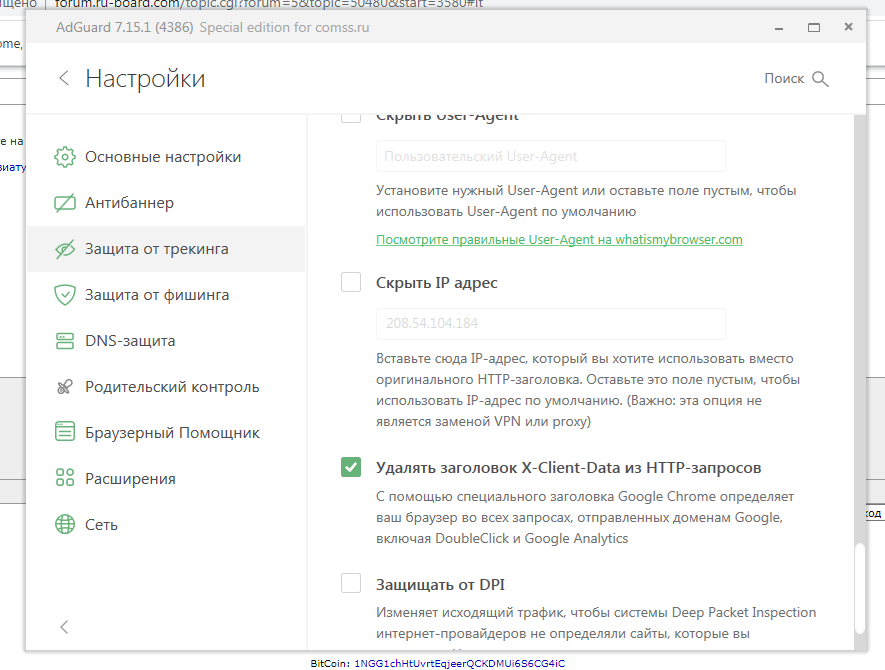Open DNS-защита section
885x670 pixels.
click(x=166, y=341)
